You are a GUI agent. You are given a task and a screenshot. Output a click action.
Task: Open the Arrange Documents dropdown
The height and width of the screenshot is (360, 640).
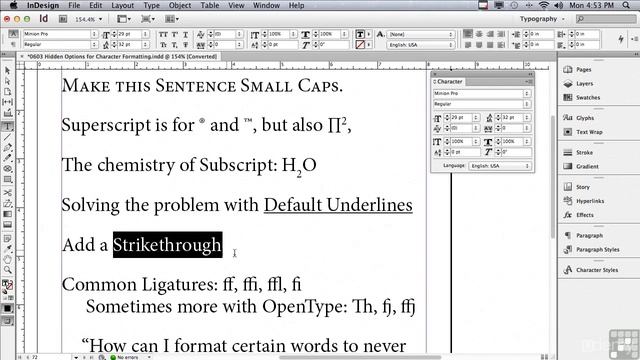(172, 19)
